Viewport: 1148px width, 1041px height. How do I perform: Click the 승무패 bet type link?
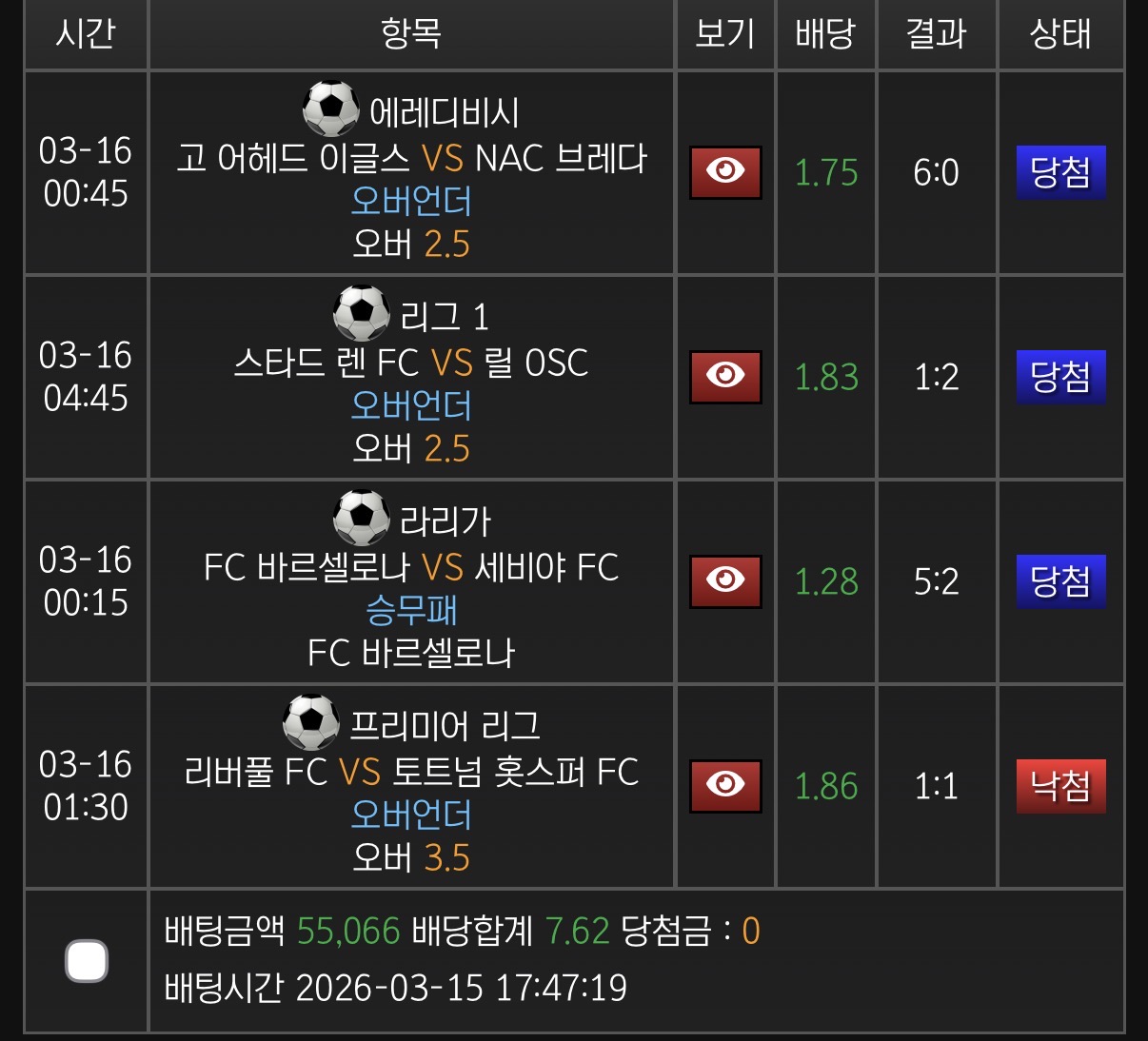[x=411, y=610]
